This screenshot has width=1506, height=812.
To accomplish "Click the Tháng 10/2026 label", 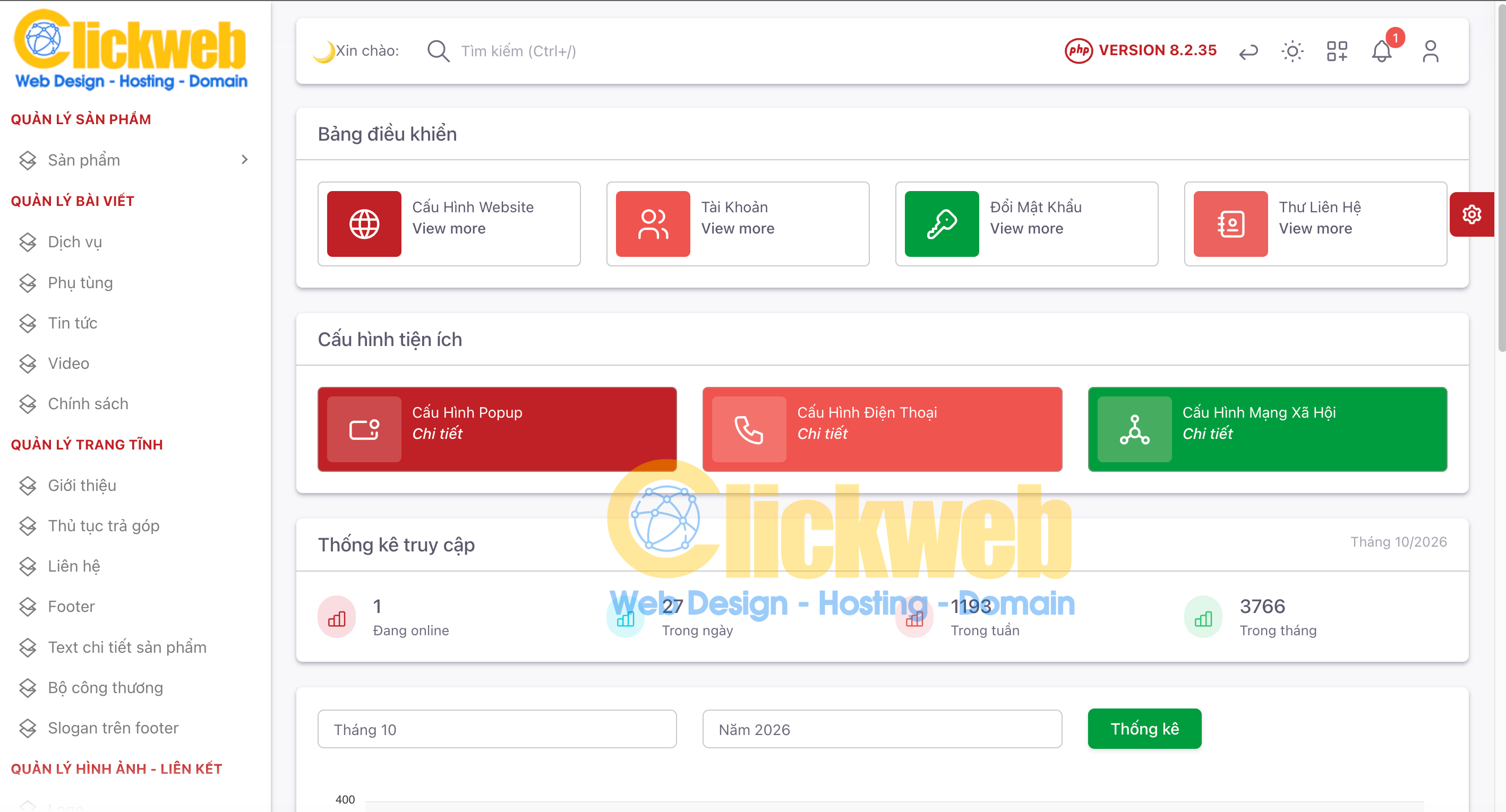I will (x=1398, y=542).
